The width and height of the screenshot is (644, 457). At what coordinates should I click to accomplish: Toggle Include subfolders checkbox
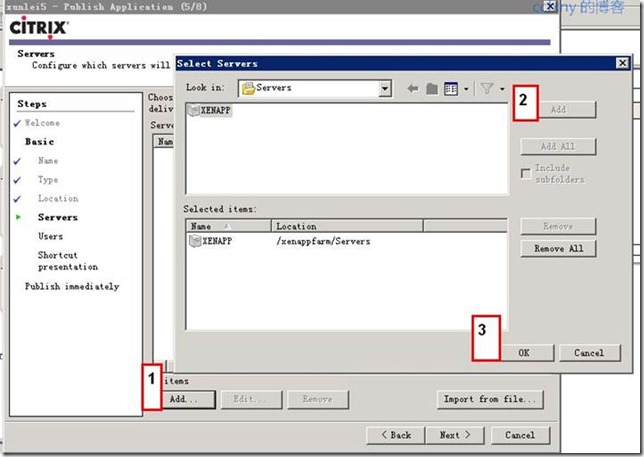click(525, 174)
